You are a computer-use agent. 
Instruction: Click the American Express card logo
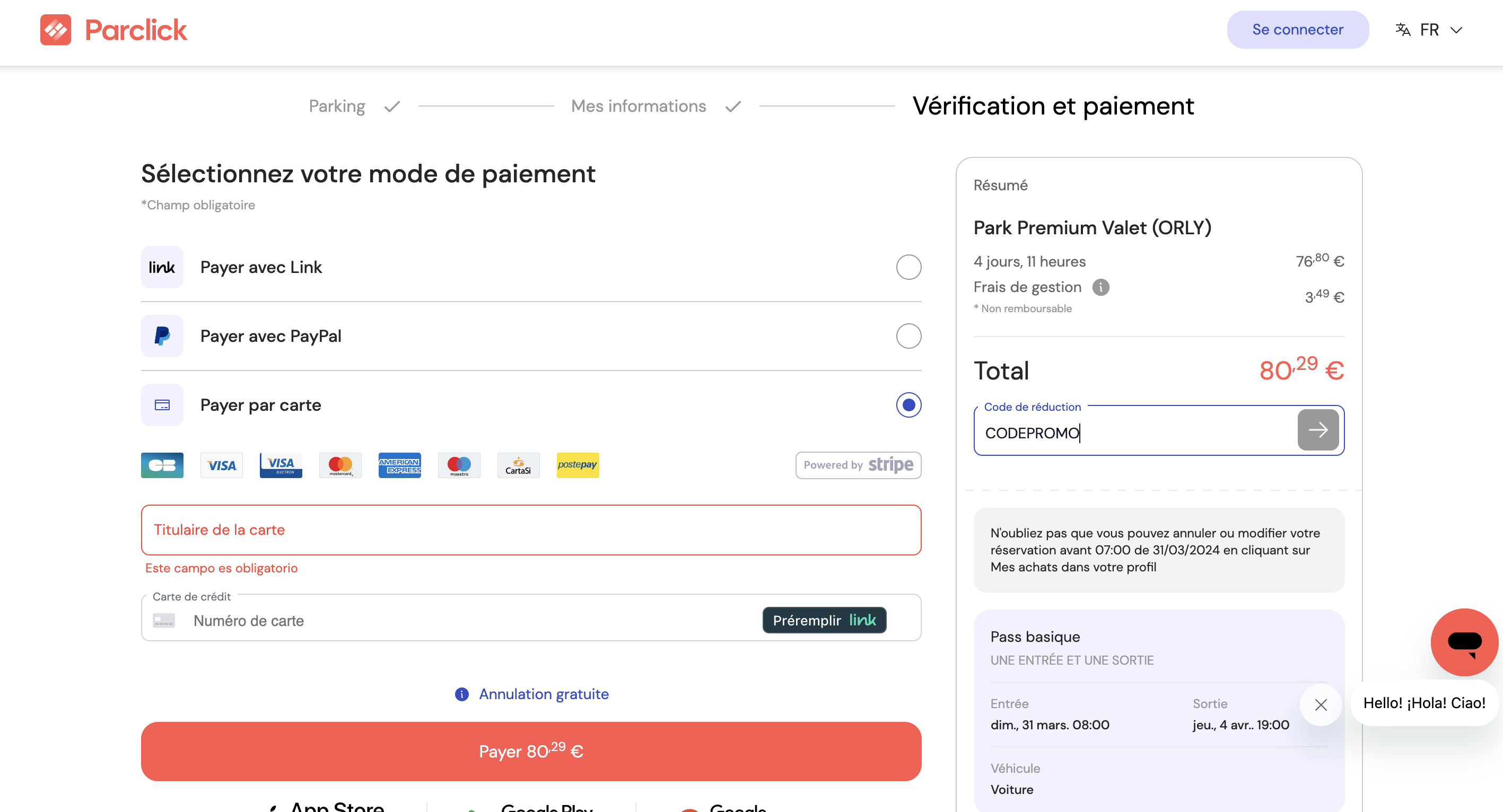click(x=400, y=465)
